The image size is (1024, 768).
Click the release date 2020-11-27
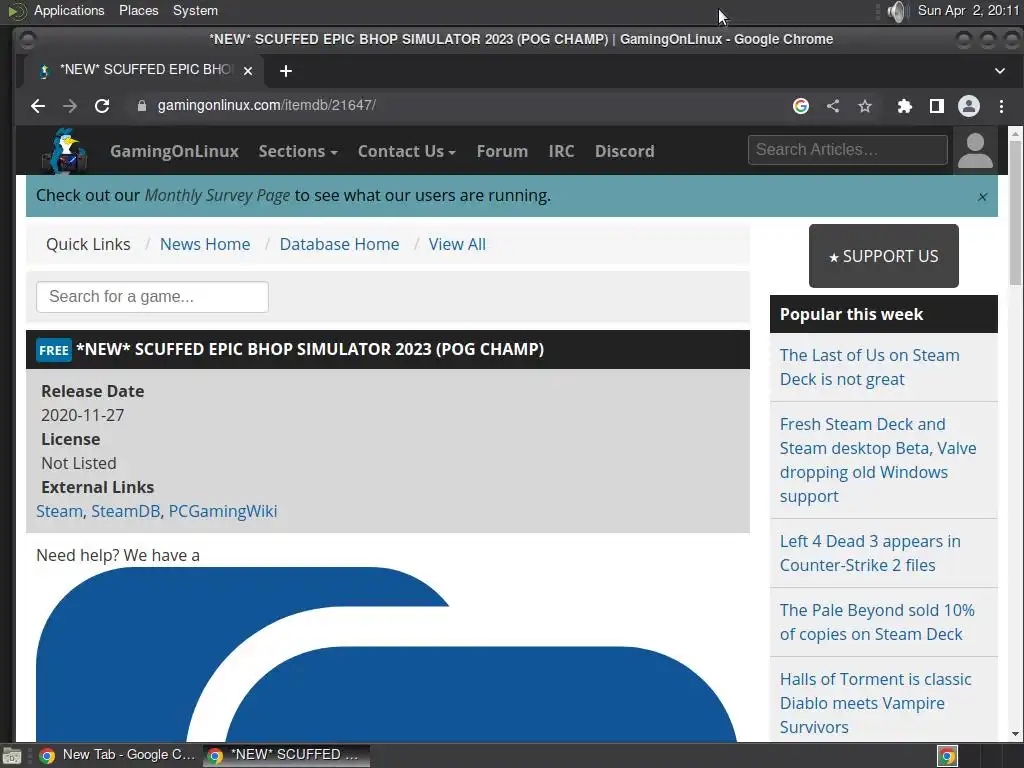click(82, 415)
